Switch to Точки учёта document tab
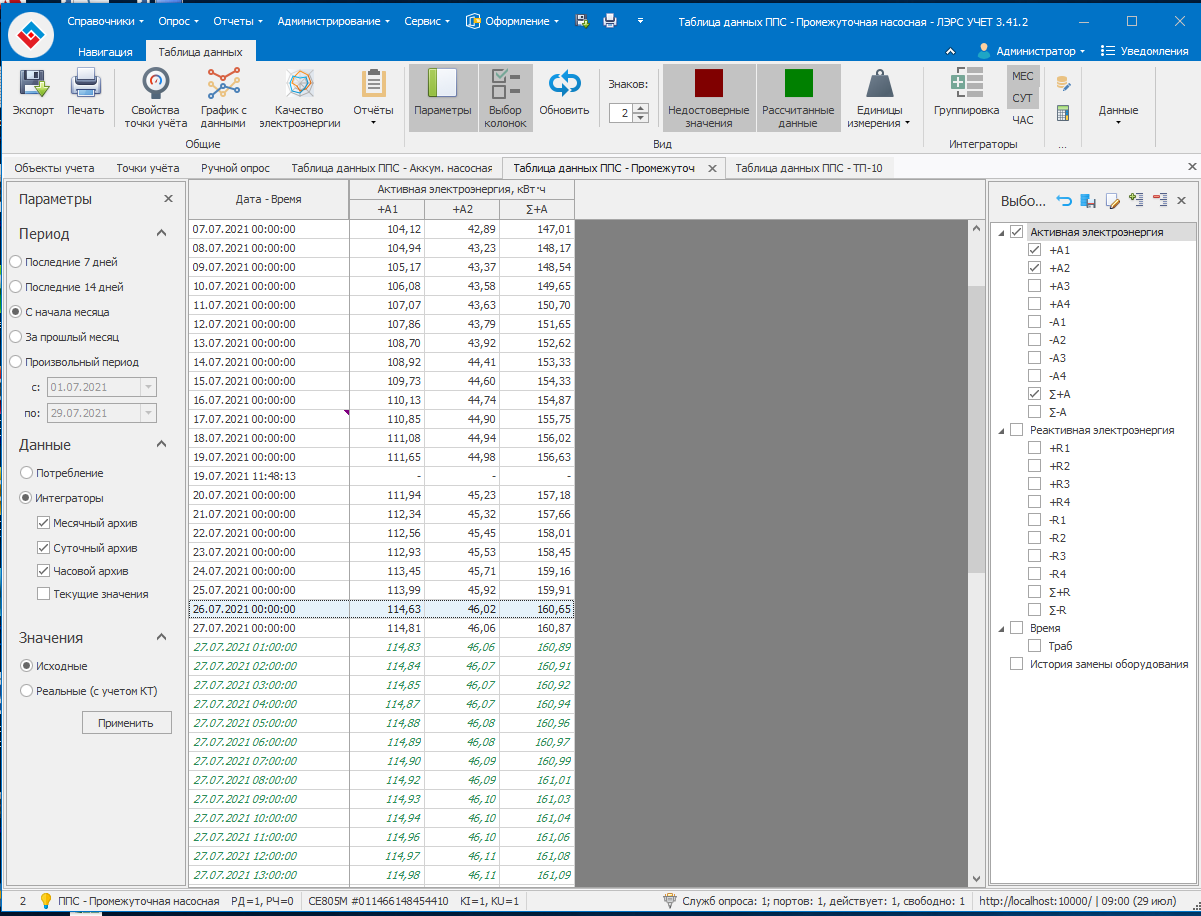 pyautogui.click(x=148, y=168)
